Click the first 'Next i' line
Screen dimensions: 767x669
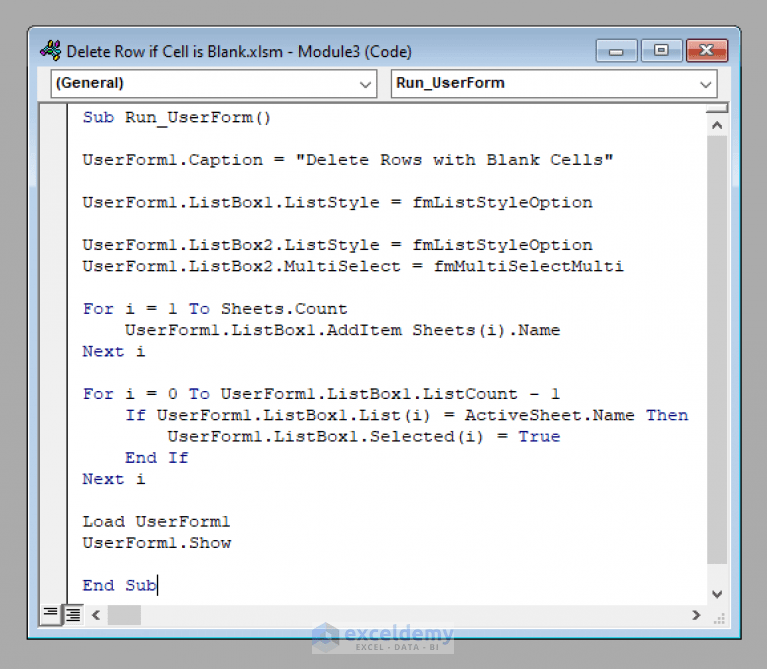(x=114, y=352)
